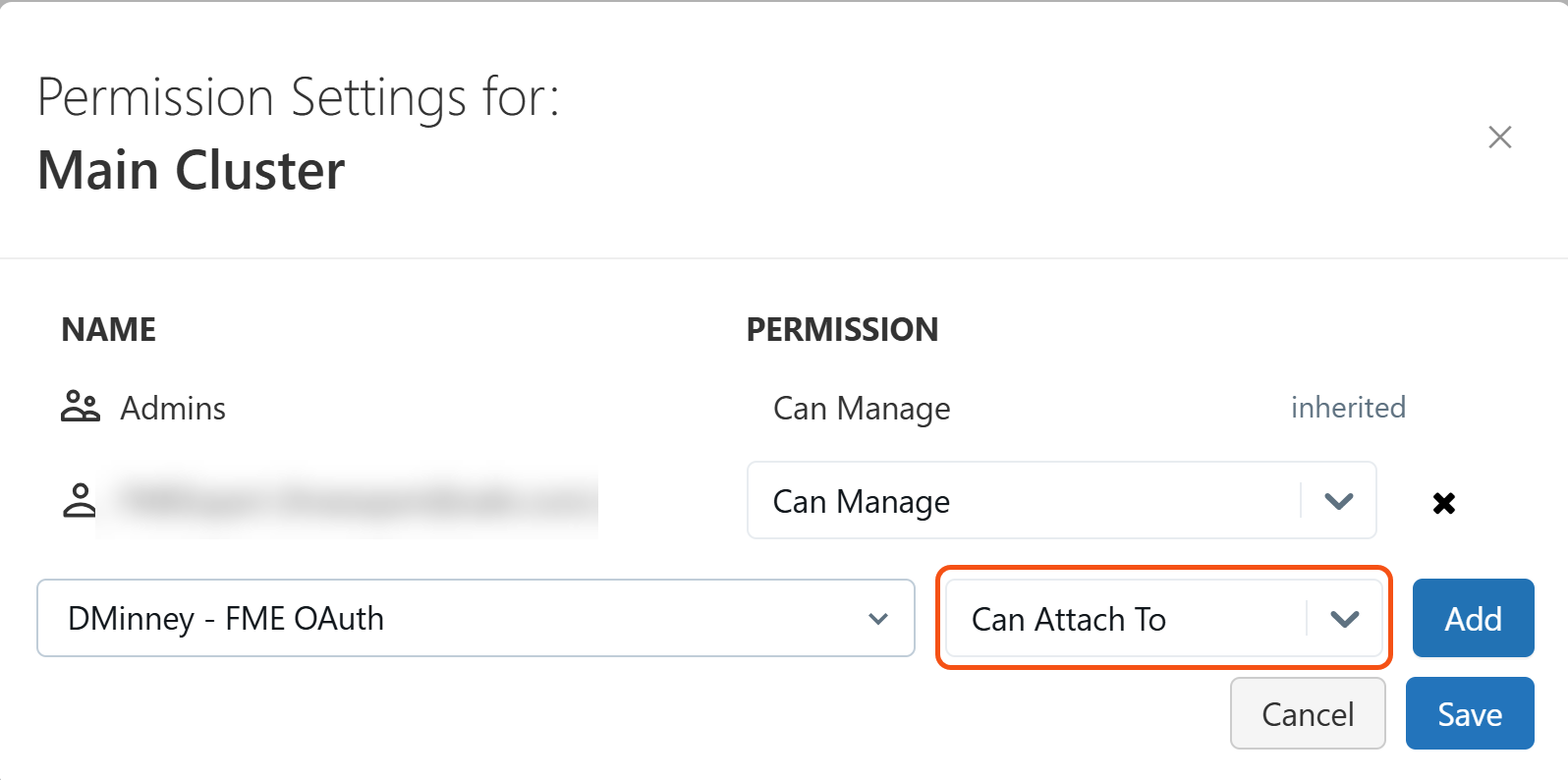Click the inherited label next to Can Manage

[x=1348, y=407]
